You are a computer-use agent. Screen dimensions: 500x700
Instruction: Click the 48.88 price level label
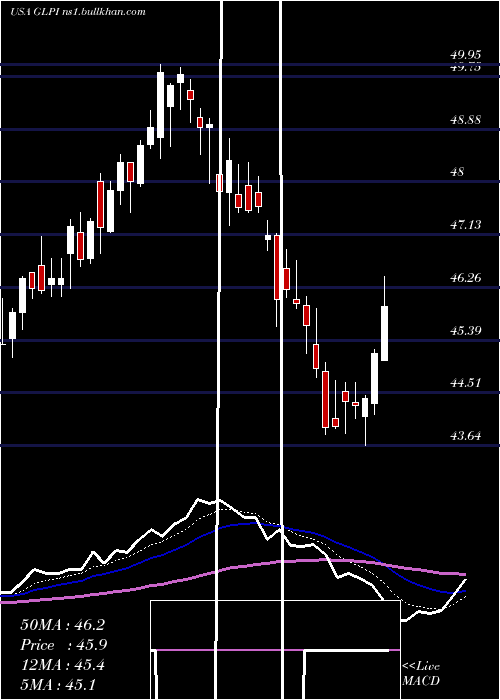coord(466,120)
